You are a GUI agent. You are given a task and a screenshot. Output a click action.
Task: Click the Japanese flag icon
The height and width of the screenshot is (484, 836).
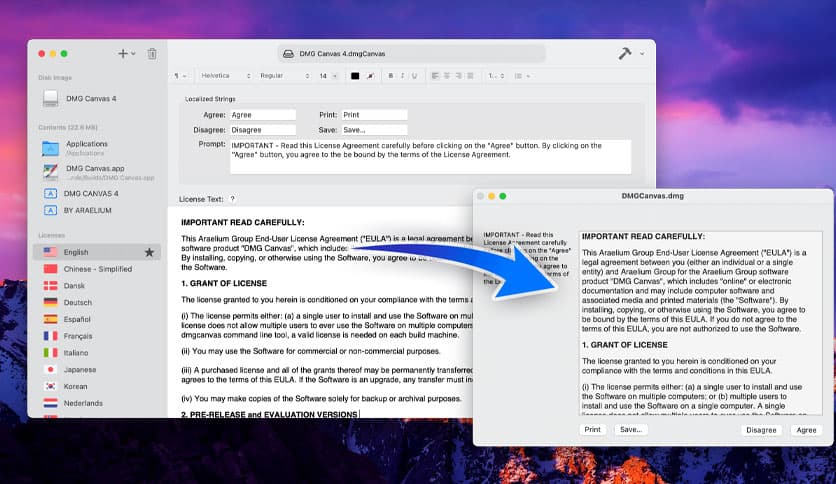coord(50,369)
